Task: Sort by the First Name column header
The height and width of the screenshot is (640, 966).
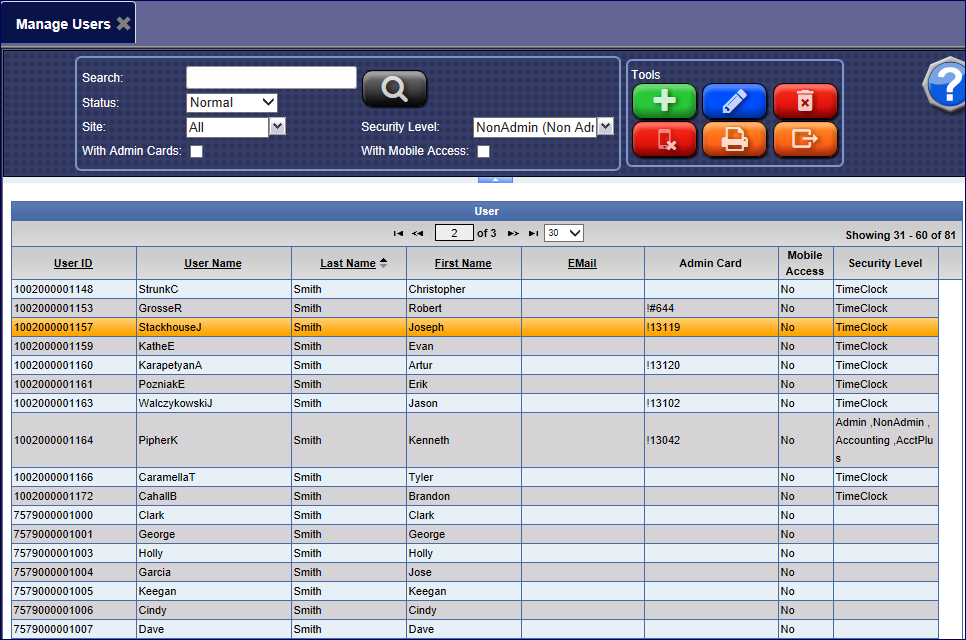Action: 463,263
